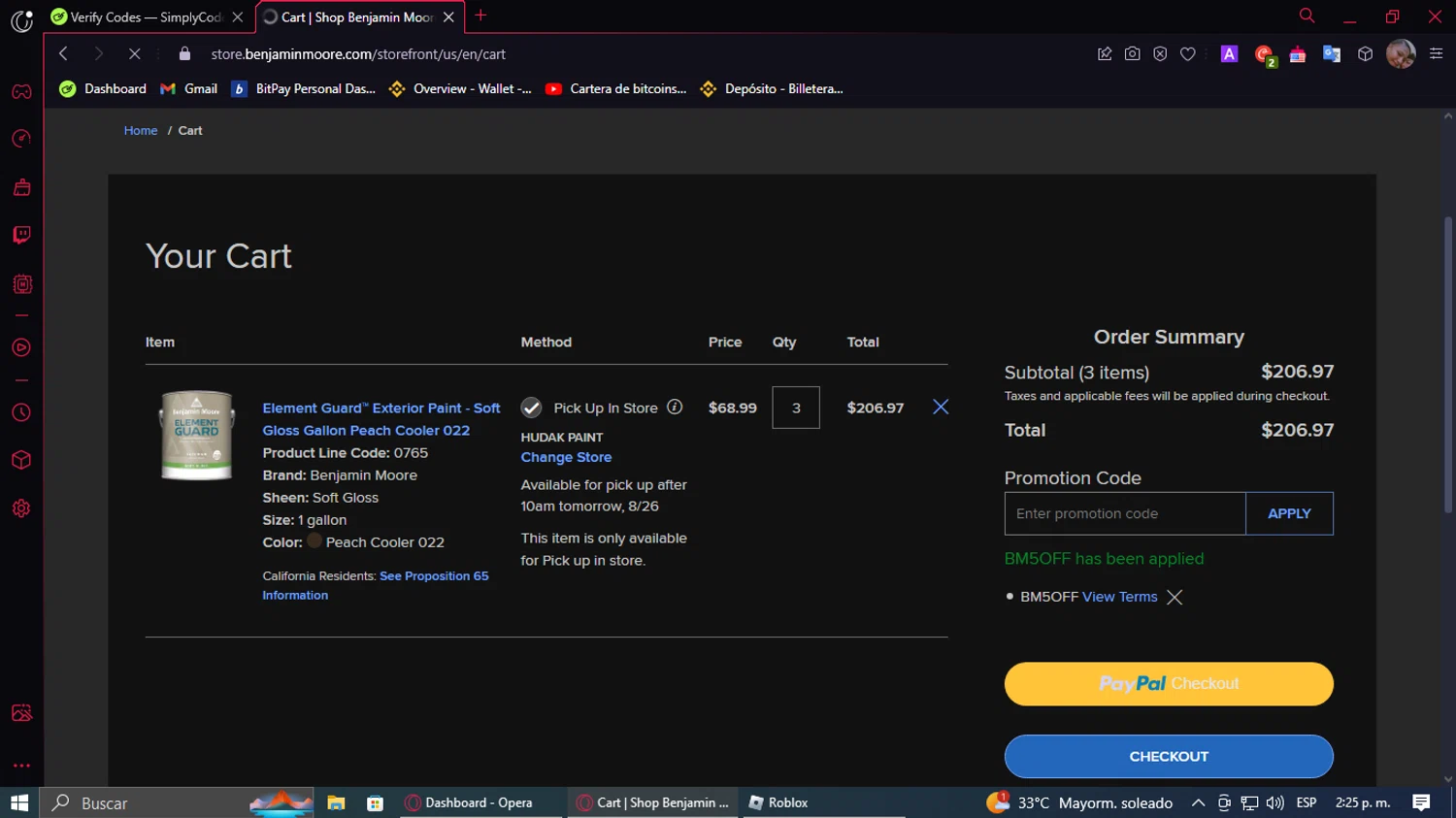Open Cartera de bitcoins bookmark
Screen dimensions: 1456x818
point(615,88)
